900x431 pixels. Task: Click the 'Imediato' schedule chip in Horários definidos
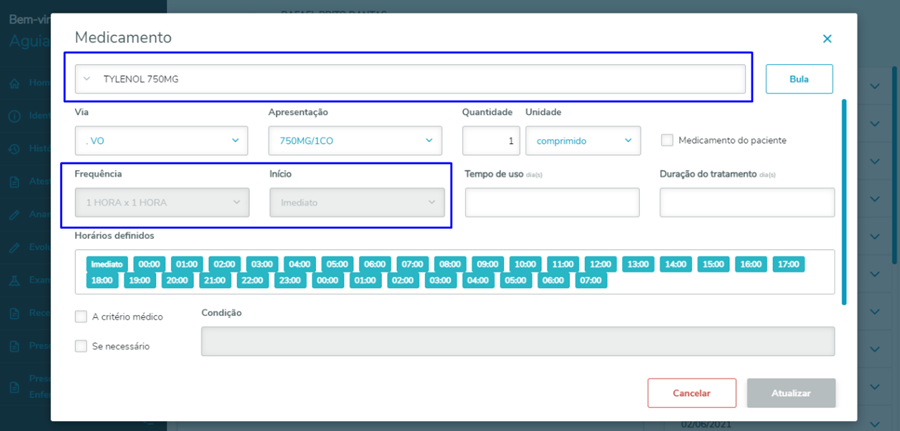coord(107,265)
